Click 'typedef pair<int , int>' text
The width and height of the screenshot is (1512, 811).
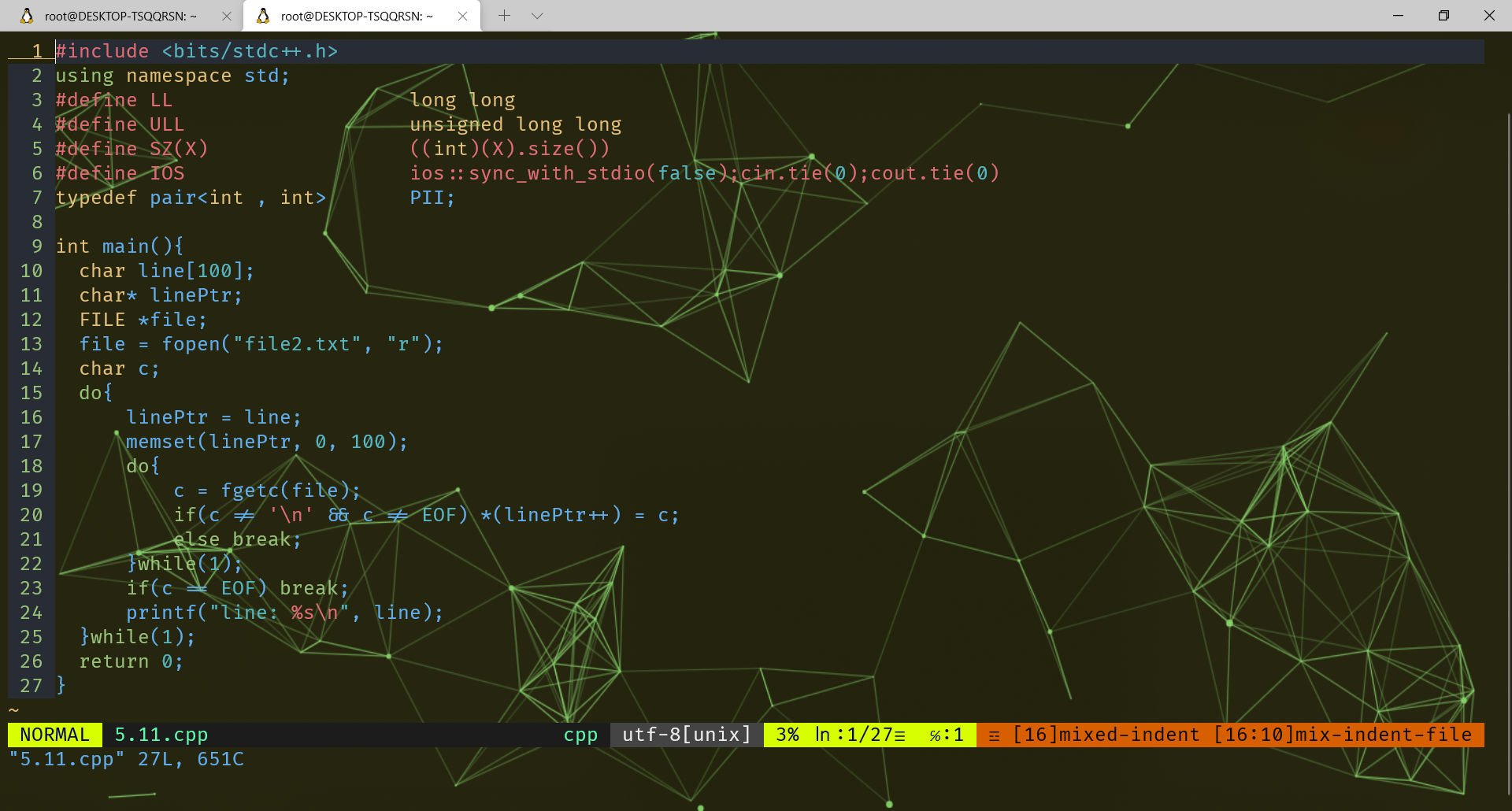(x=191, y=198)
